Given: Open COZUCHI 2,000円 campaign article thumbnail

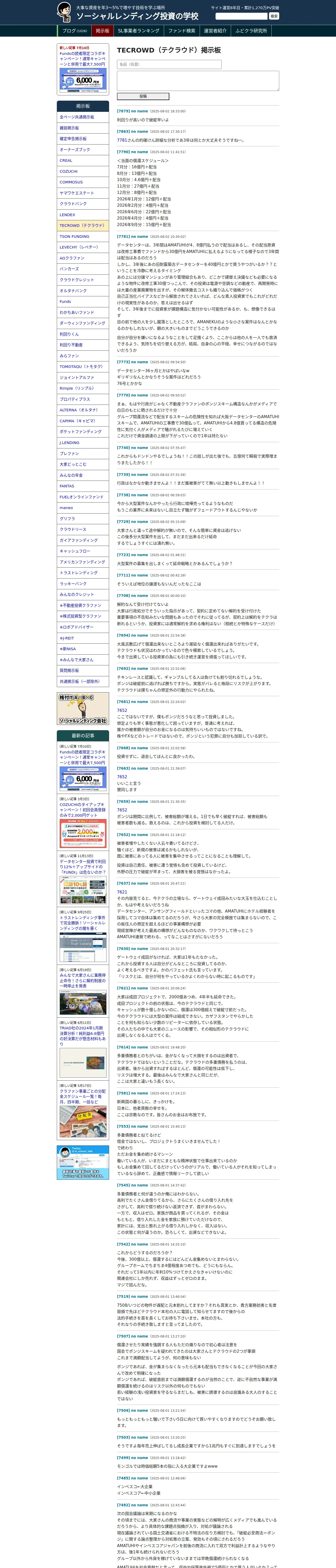Looking at the screenshot, I should click(83, 833).
